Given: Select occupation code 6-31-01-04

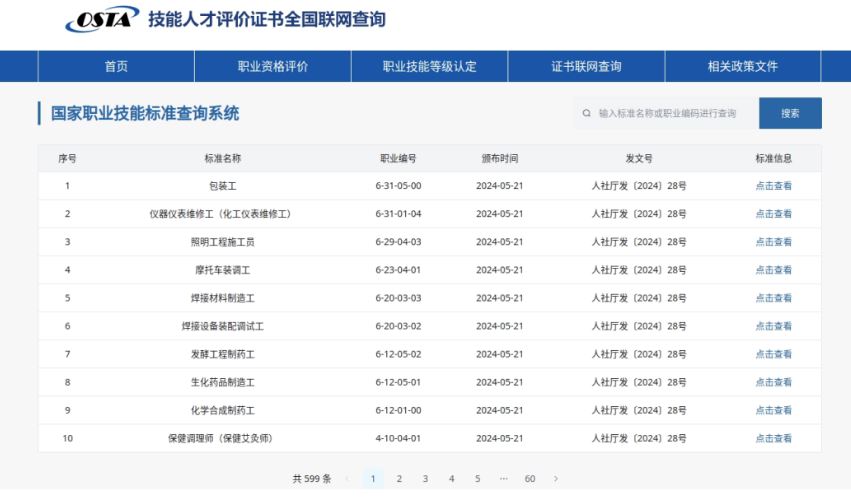Looking at the screenshot, I should pyautogui.click(x=398, y=214).
